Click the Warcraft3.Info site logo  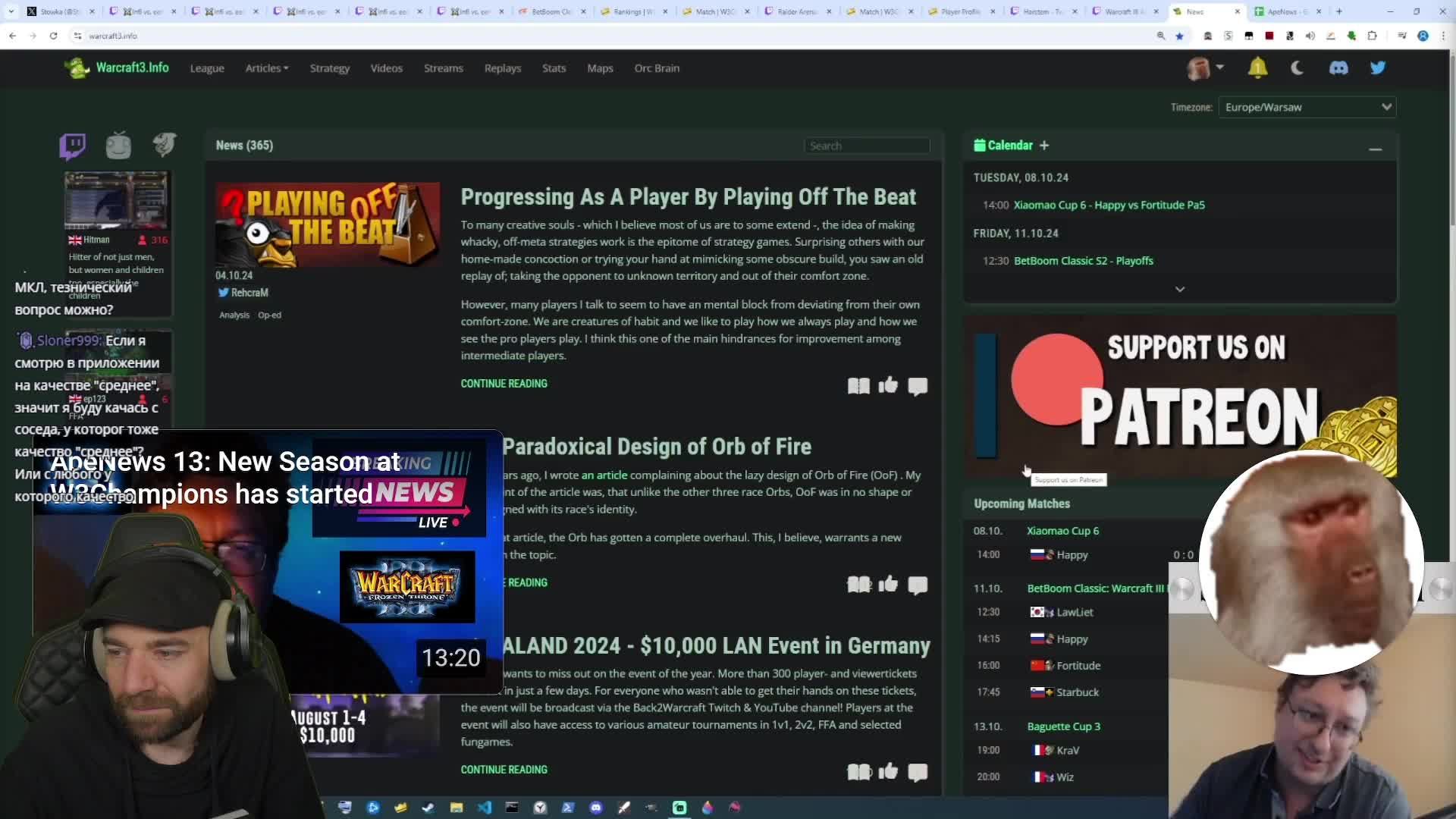[117, 68]
